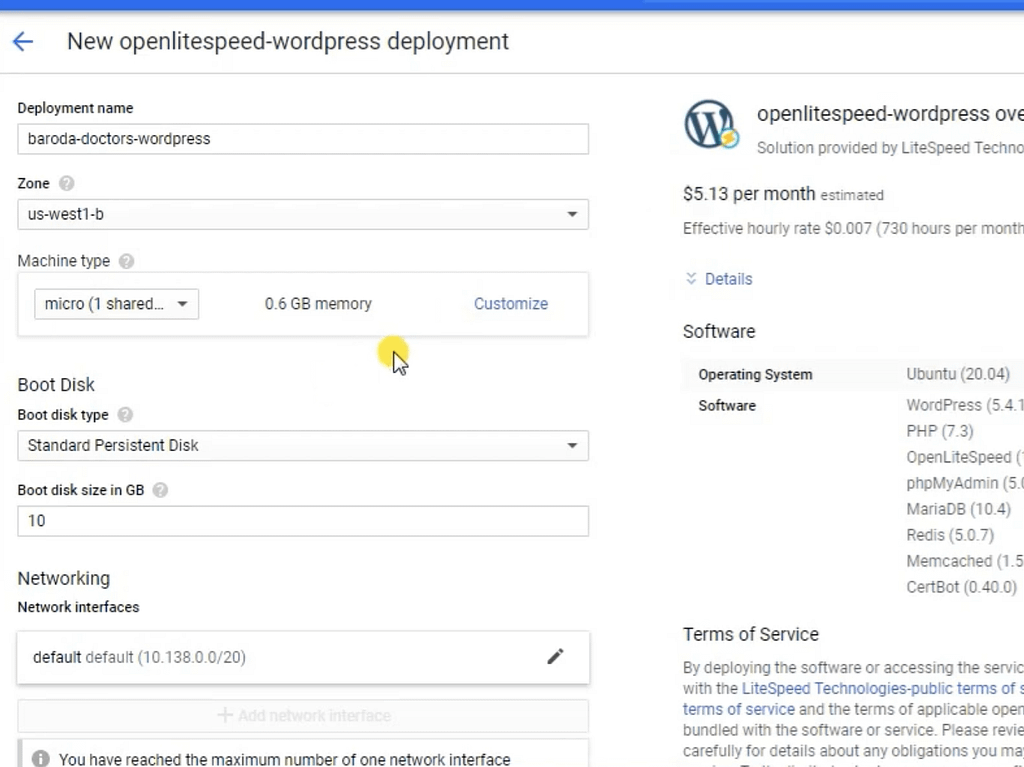Click the page title 'New openlitespeed-wordpress deployment'
Screen dimensions: 1024x767
click(x=288, y=41)
